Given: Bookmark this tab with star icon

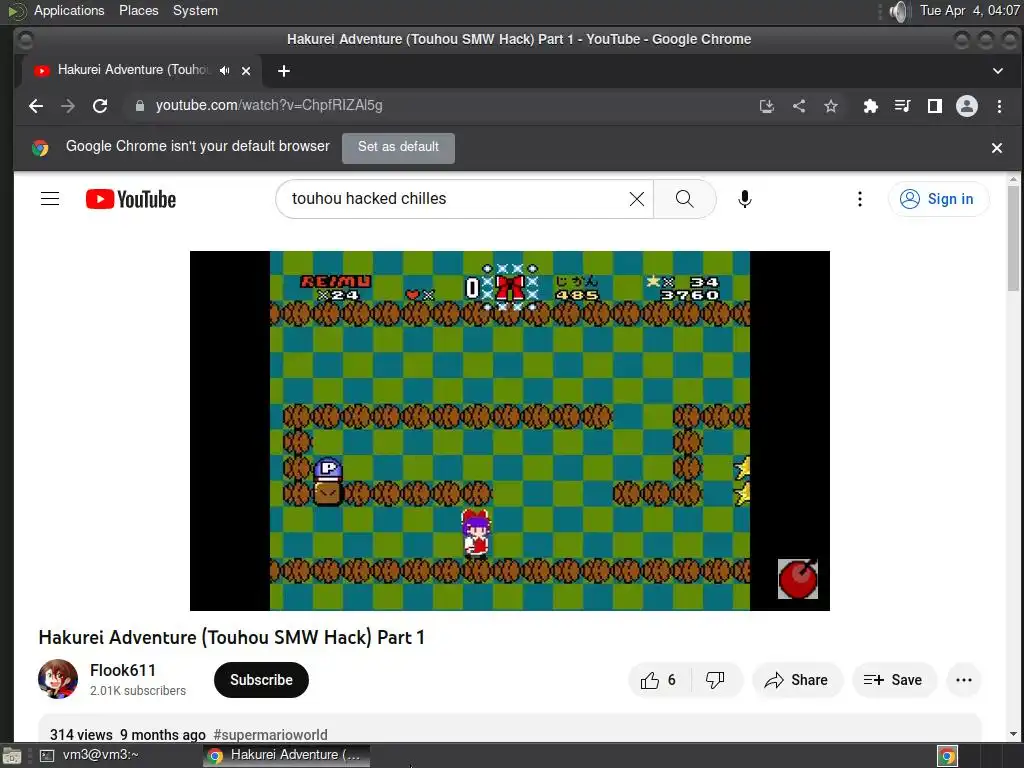Looking at the screenshot, I should point(831,106).
